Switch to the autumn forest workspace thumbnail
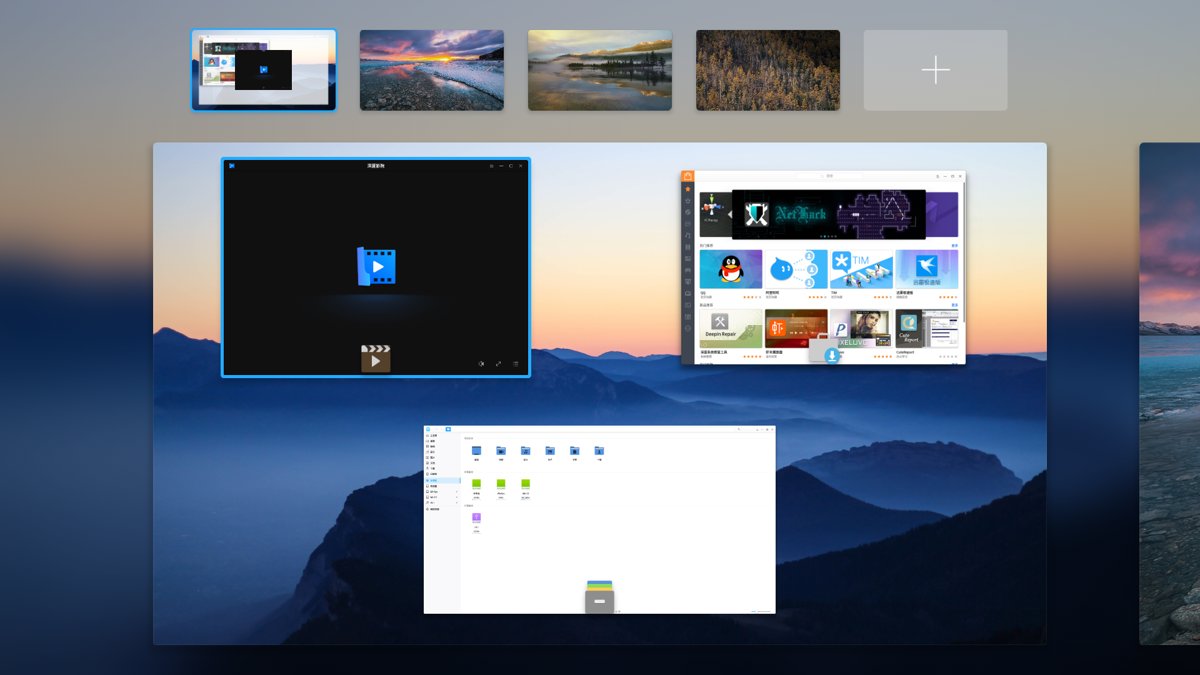1200x675 pixels. click(768, 70)
